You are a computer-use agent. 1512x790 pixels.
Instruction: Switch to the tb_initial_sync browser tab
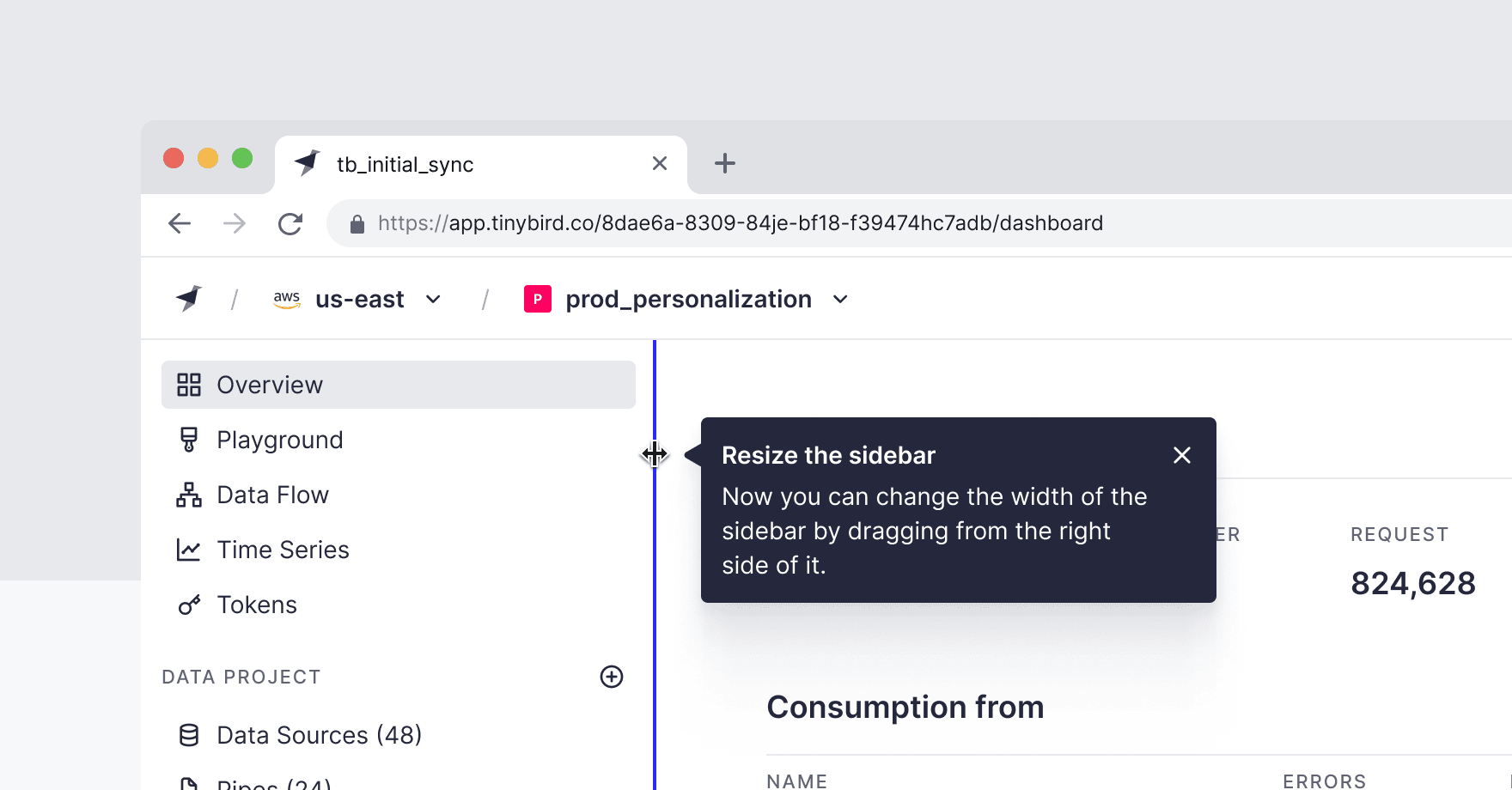pyautogui.click(x=404, y=163)
